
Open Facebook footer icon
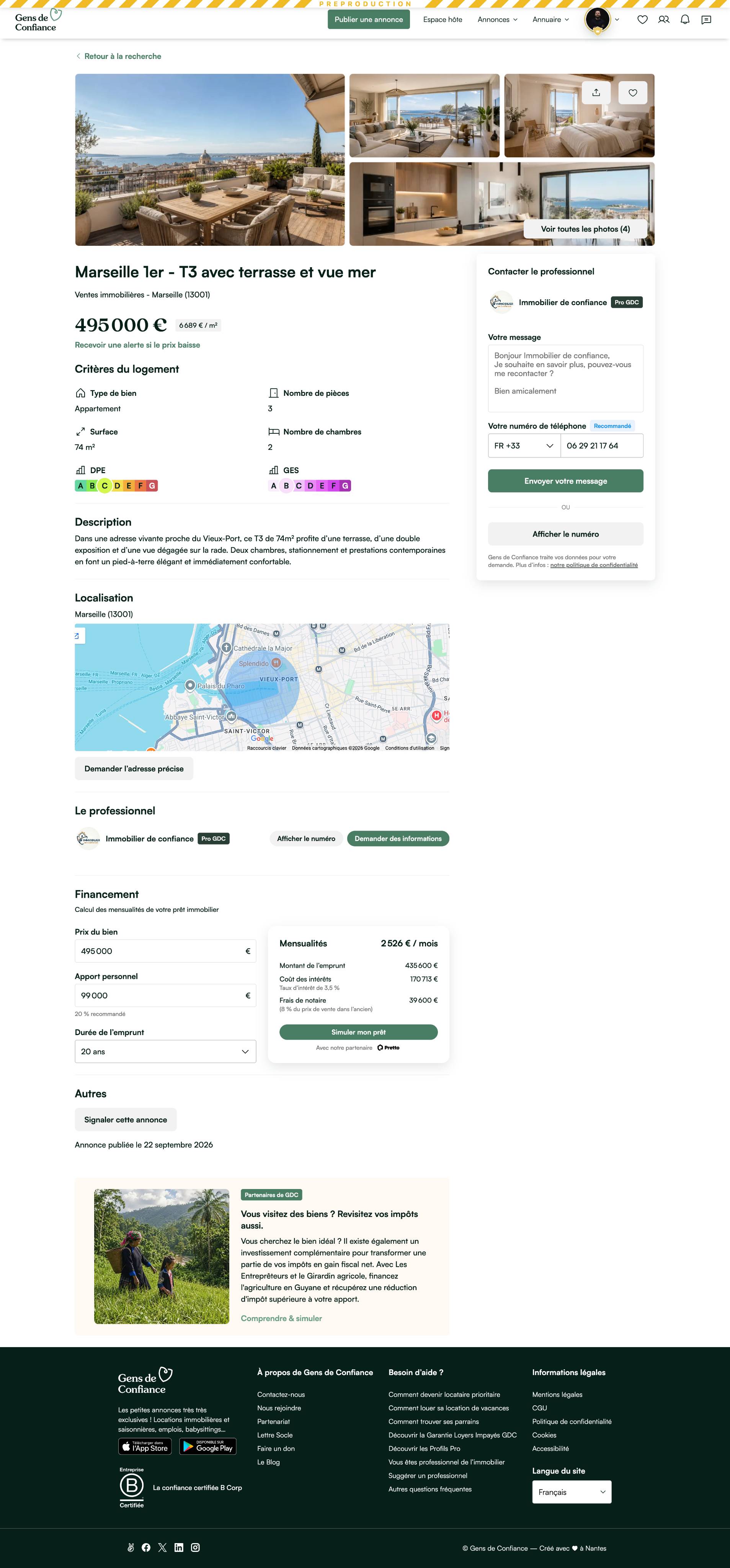pos(146,1547)
